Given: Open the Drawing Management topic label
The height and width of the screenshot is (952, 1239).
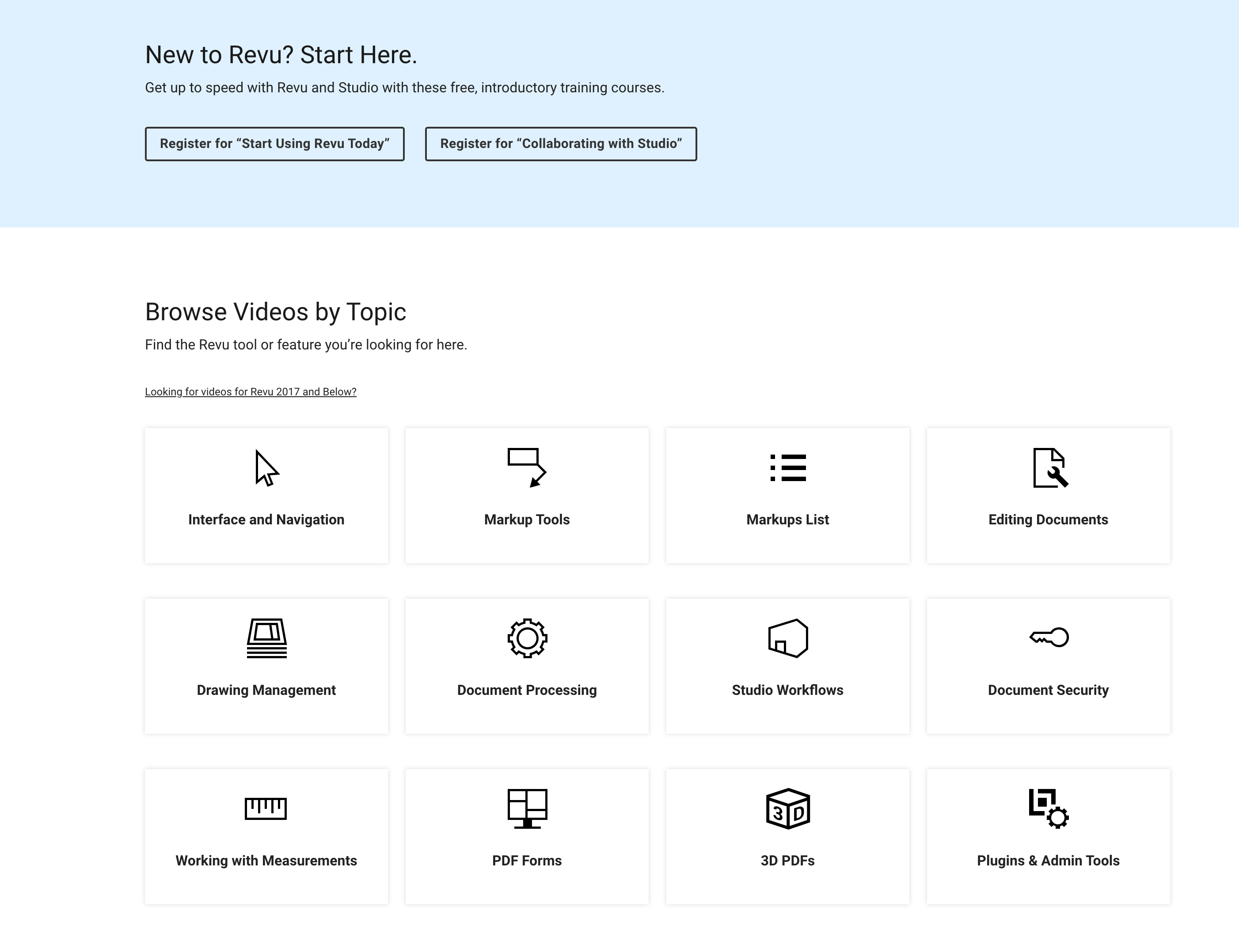Looking at the screenshot, I should point(266,690).
